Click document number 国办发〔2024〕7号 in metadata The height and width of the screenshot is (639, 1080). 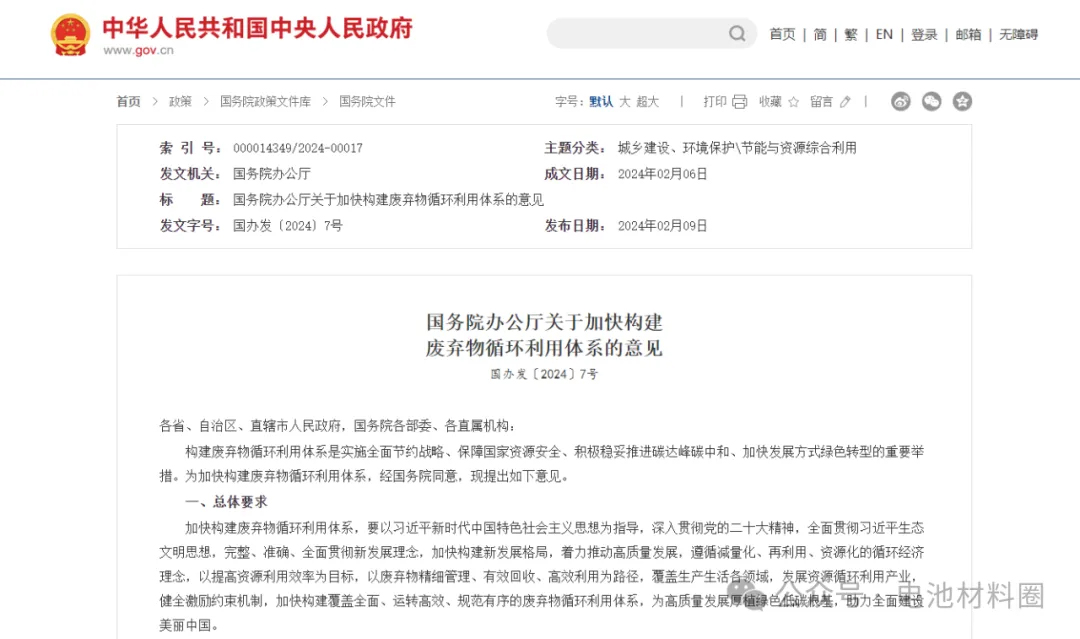pos(287,226)
